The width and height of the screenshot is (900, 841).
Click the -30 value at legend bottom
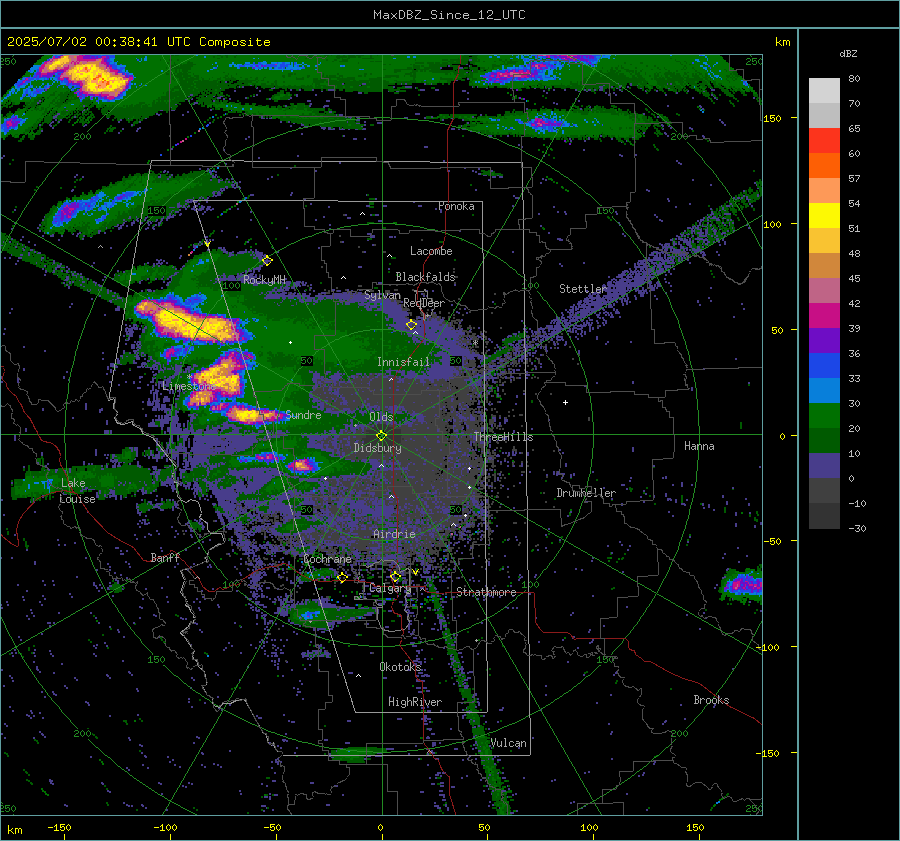857,528
